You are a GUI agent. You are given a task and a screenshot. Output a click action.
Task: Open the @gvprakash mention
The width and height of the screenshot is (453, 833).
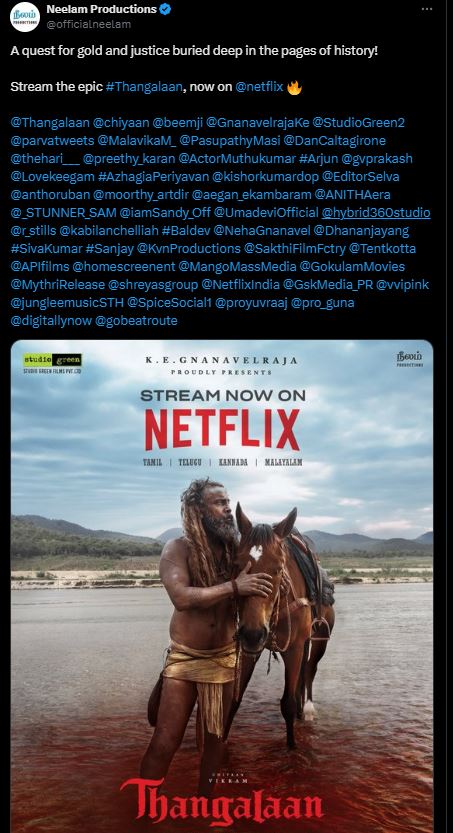click(380, 159)
